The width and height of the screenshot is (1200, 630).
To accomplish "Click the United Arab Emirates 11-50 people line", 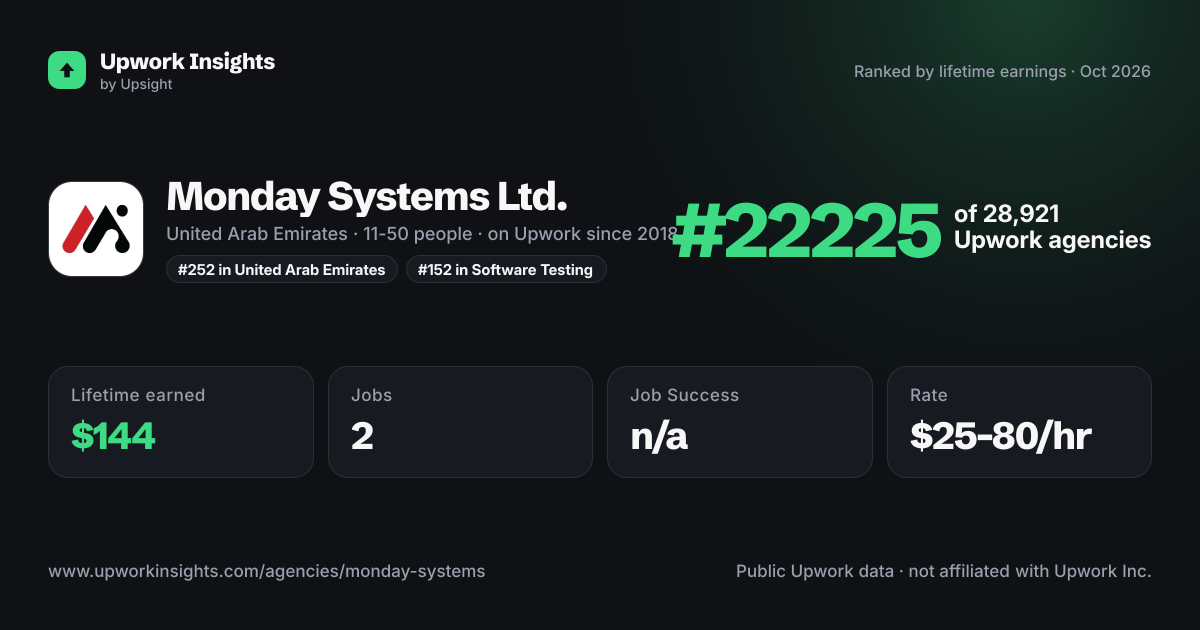I will (x=422, y=234).
